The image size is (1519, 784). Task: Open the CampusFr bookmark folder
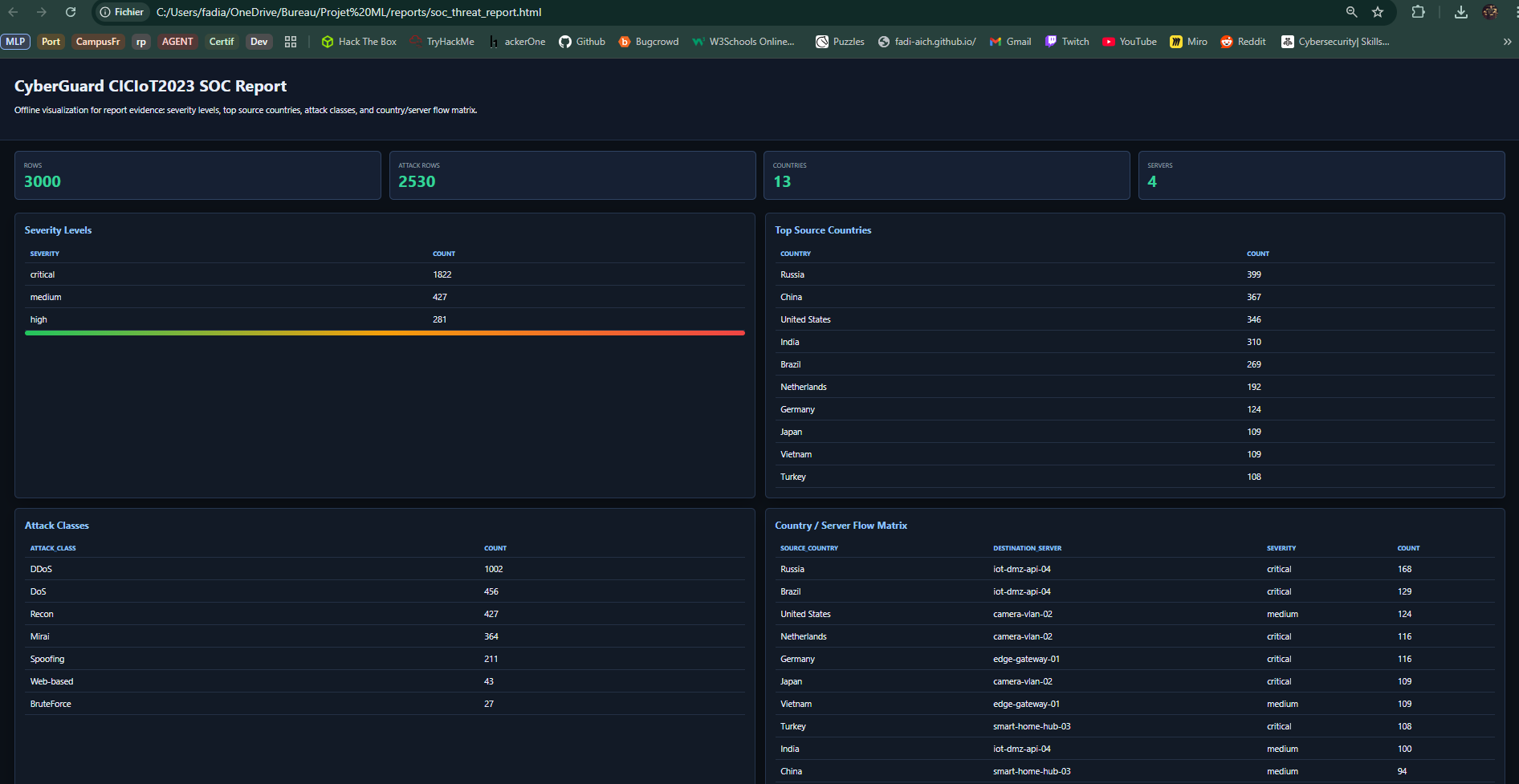(98, 42)
